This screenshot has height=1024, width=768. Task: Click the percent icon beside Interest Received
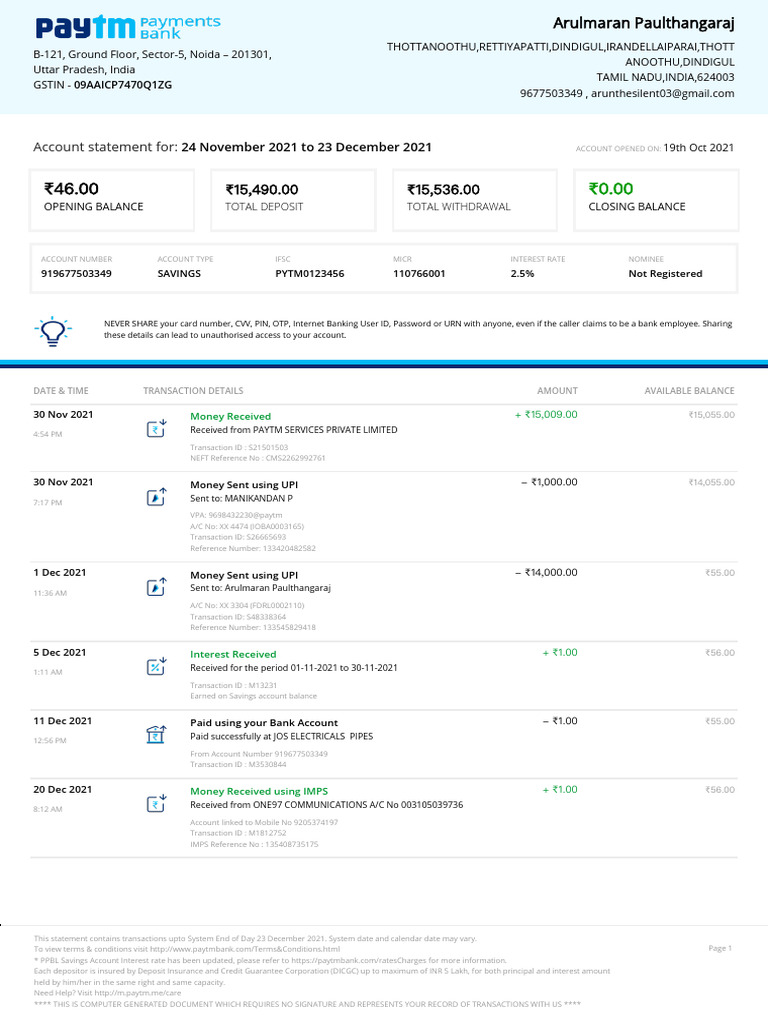click(156, 667)
